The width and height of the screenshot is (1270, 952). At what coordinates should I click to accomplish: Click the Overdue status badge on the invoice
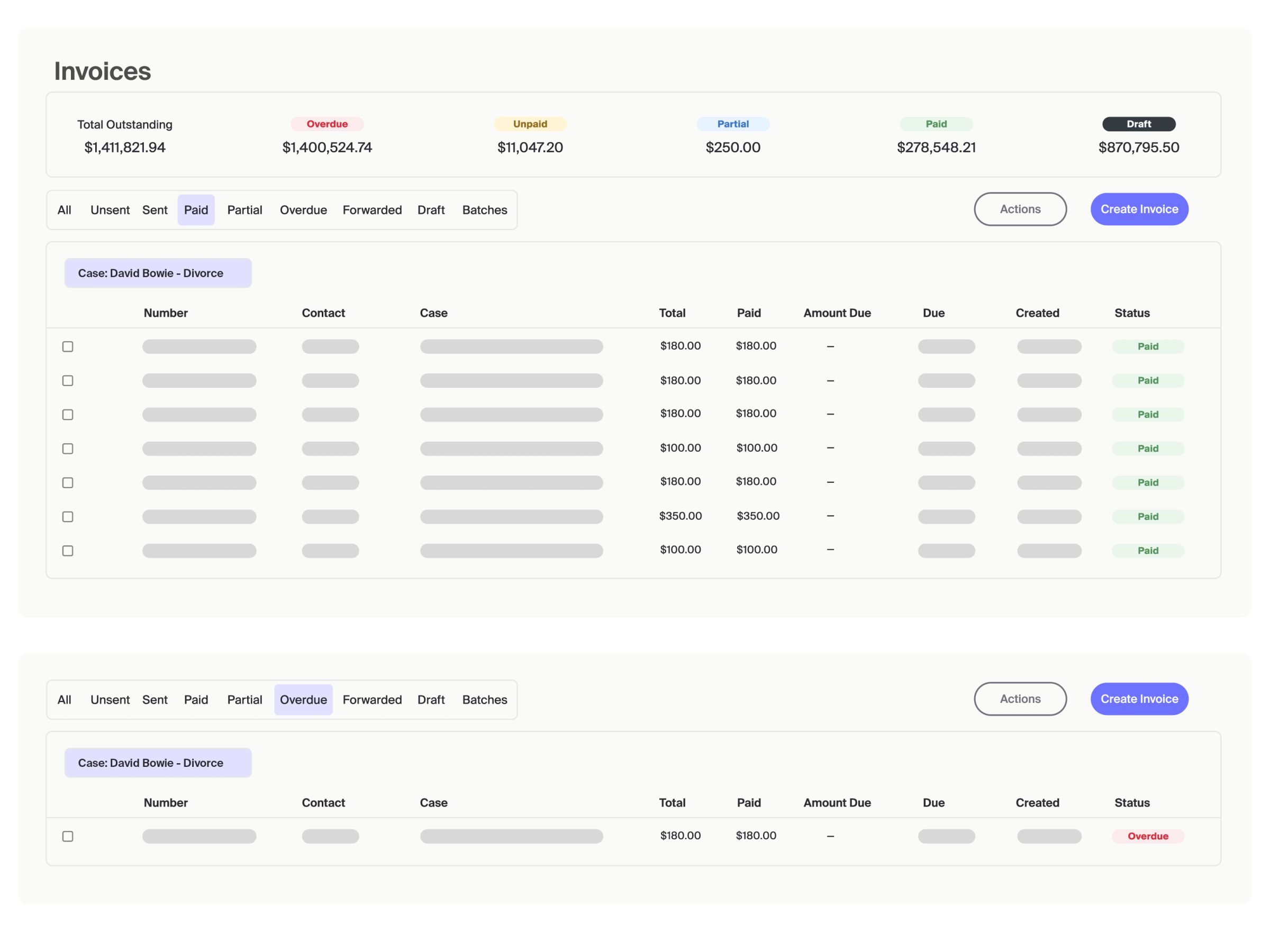tap(1148, 836)
